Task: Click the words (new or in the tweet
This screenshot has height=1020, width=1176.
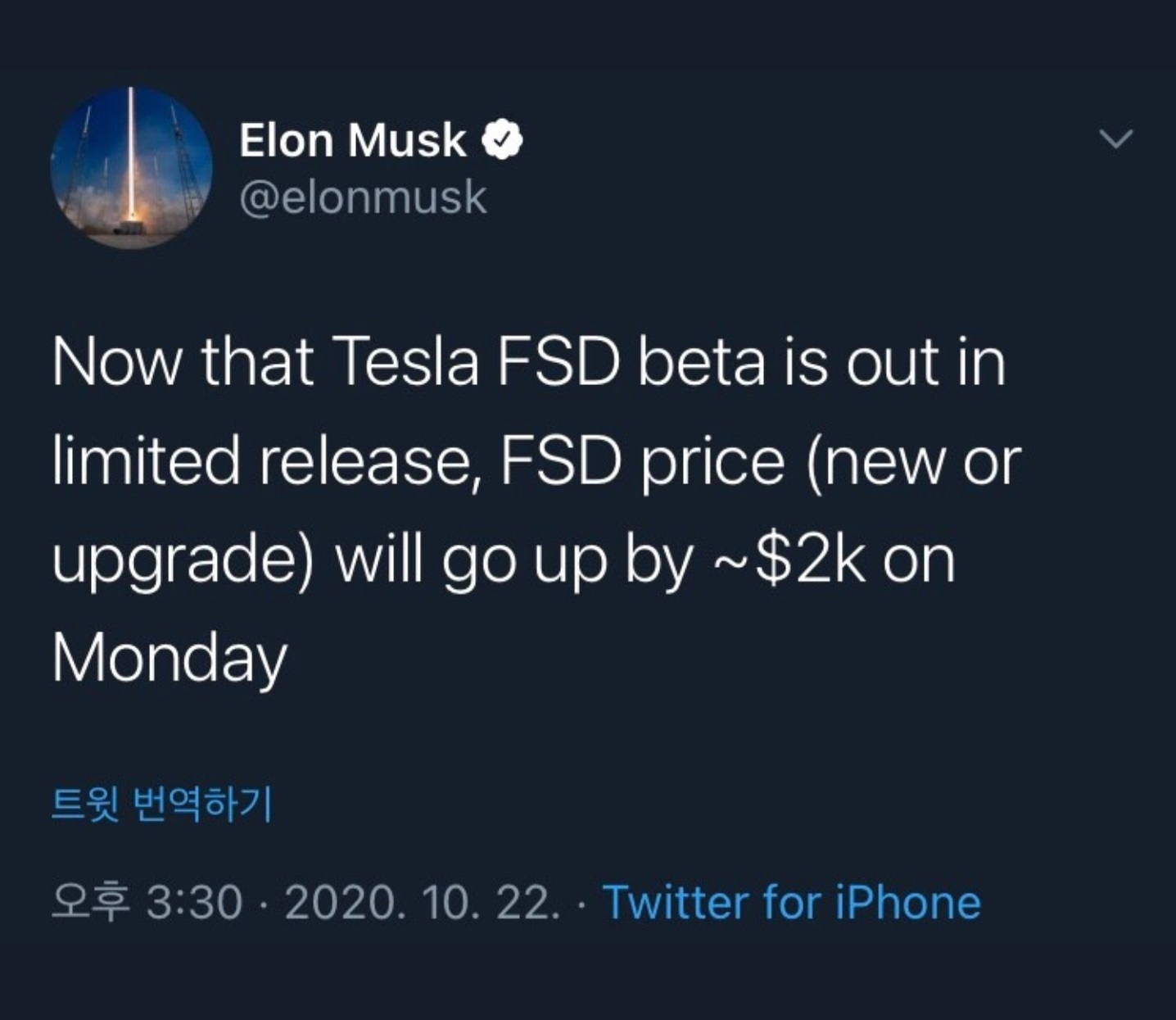Action: pos(913,461)
